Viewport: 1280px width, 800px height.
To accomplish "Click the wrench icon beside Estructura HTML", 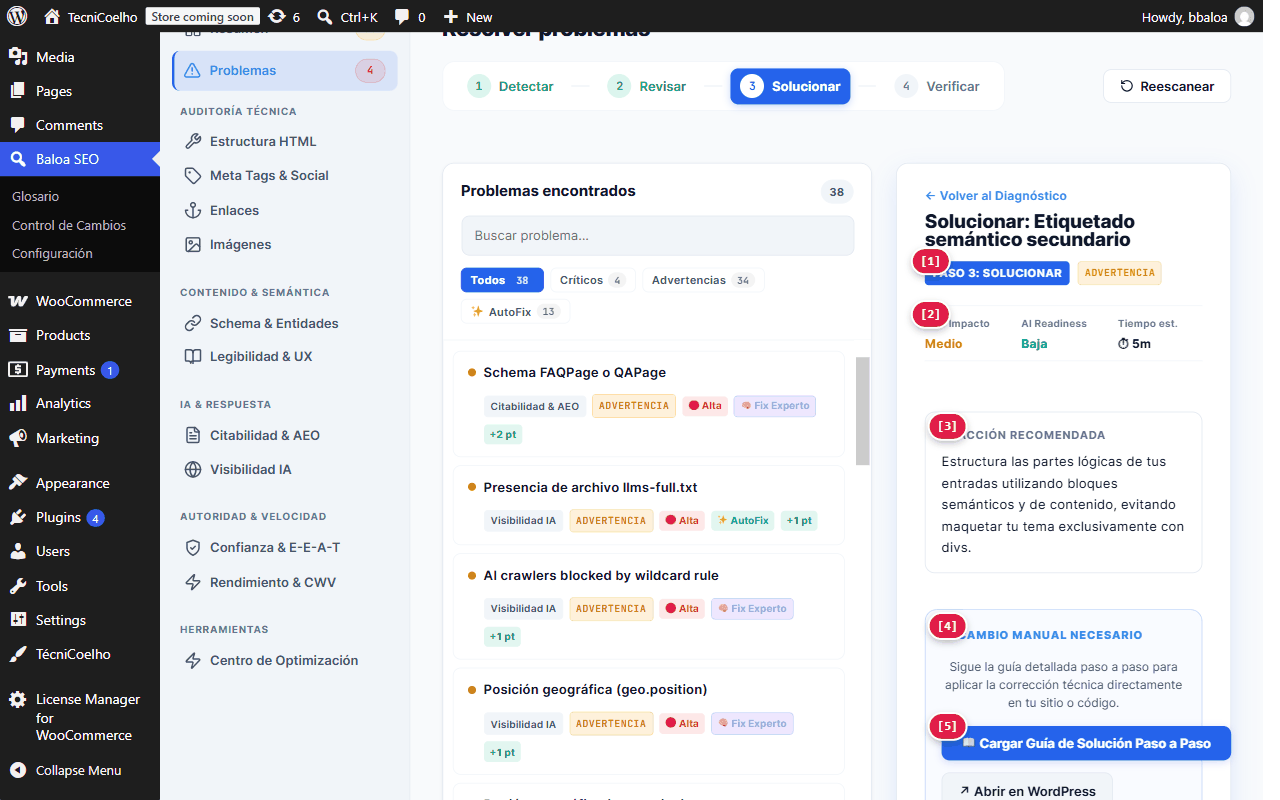I will 193,141.
